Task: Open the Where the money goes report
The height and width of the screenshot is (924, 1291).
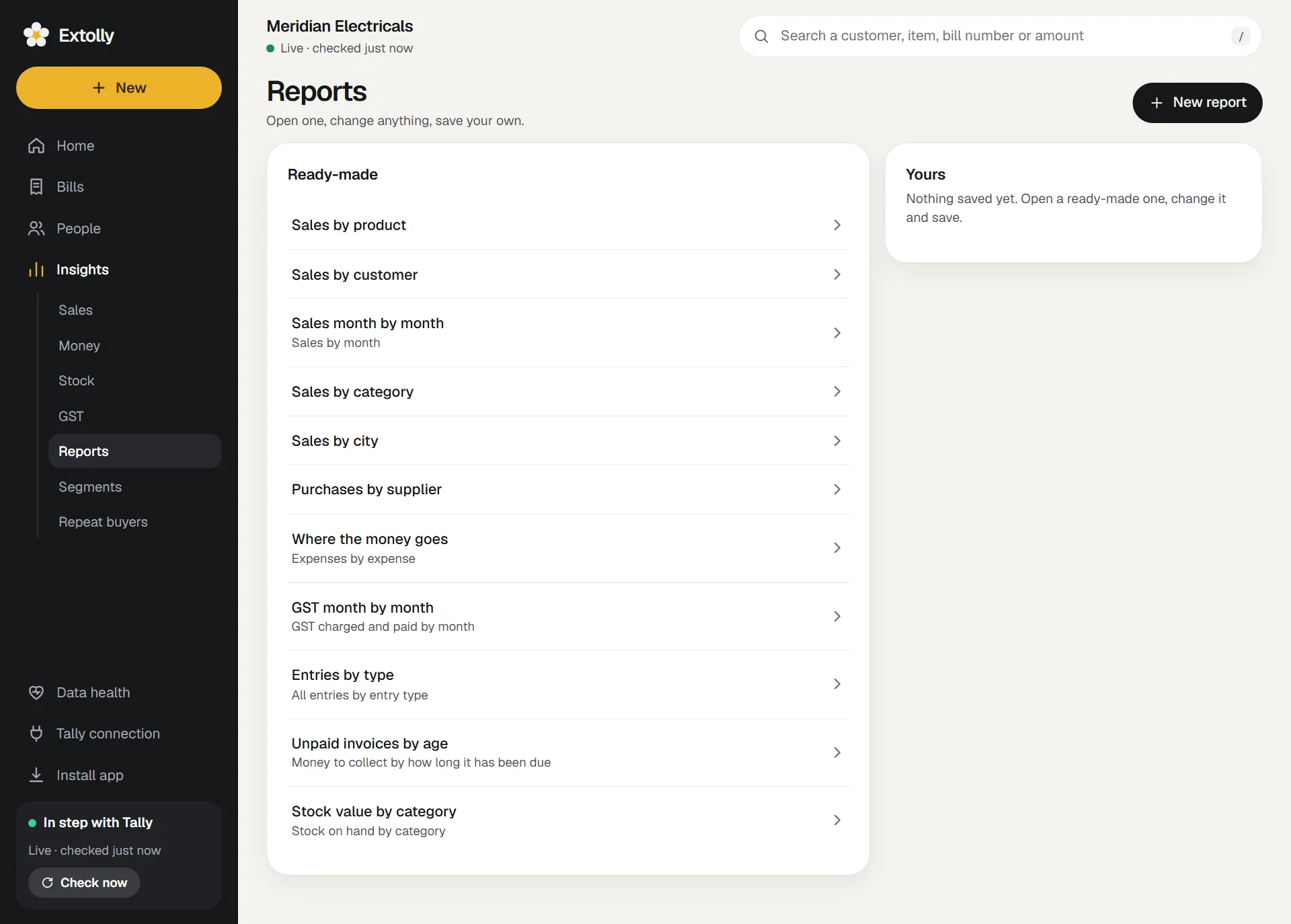Action: point(568,548)
